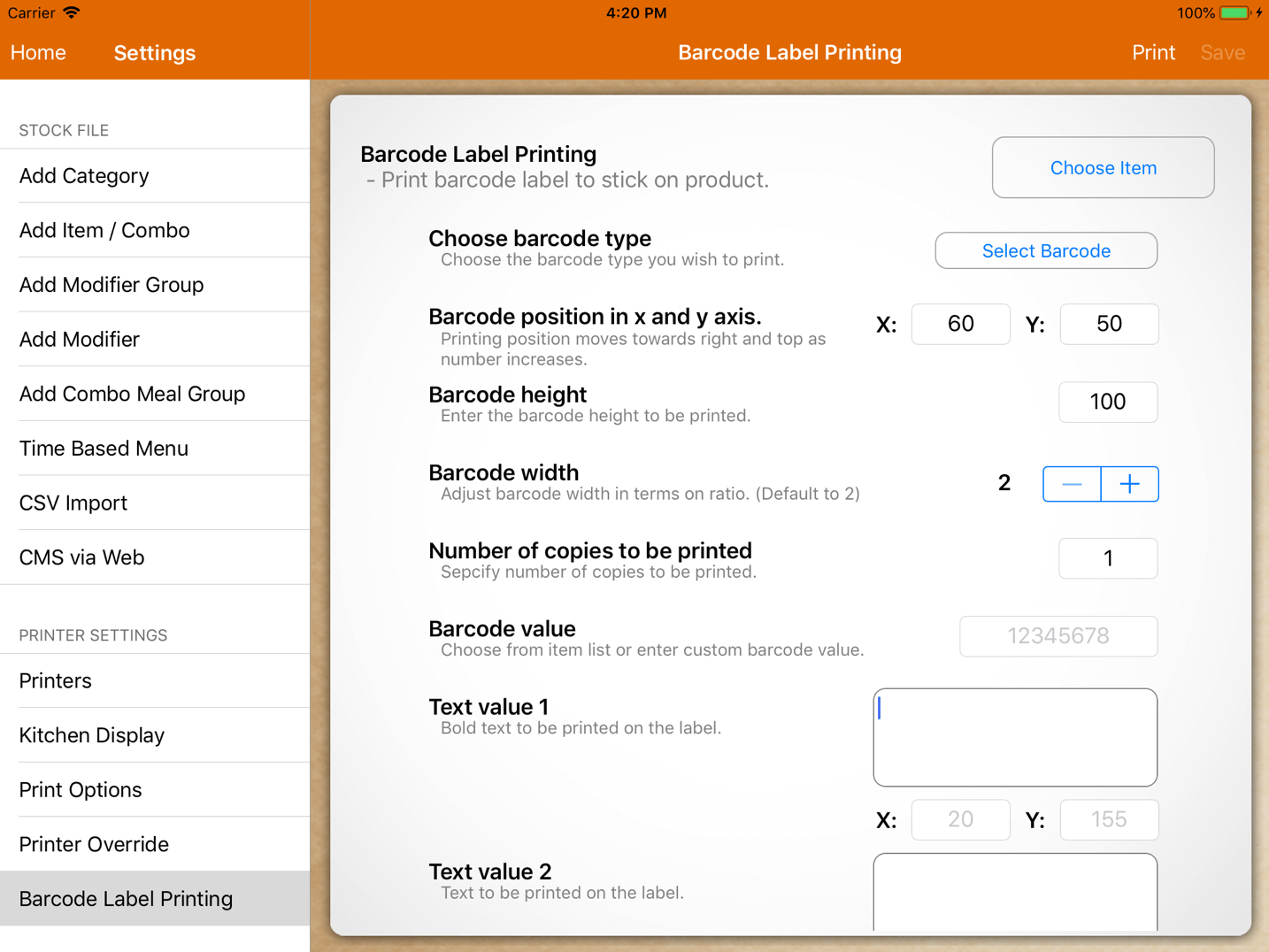Screen dimensions: 1269x952
Task: Go to Home in the header
Action: tap(38, 53)
